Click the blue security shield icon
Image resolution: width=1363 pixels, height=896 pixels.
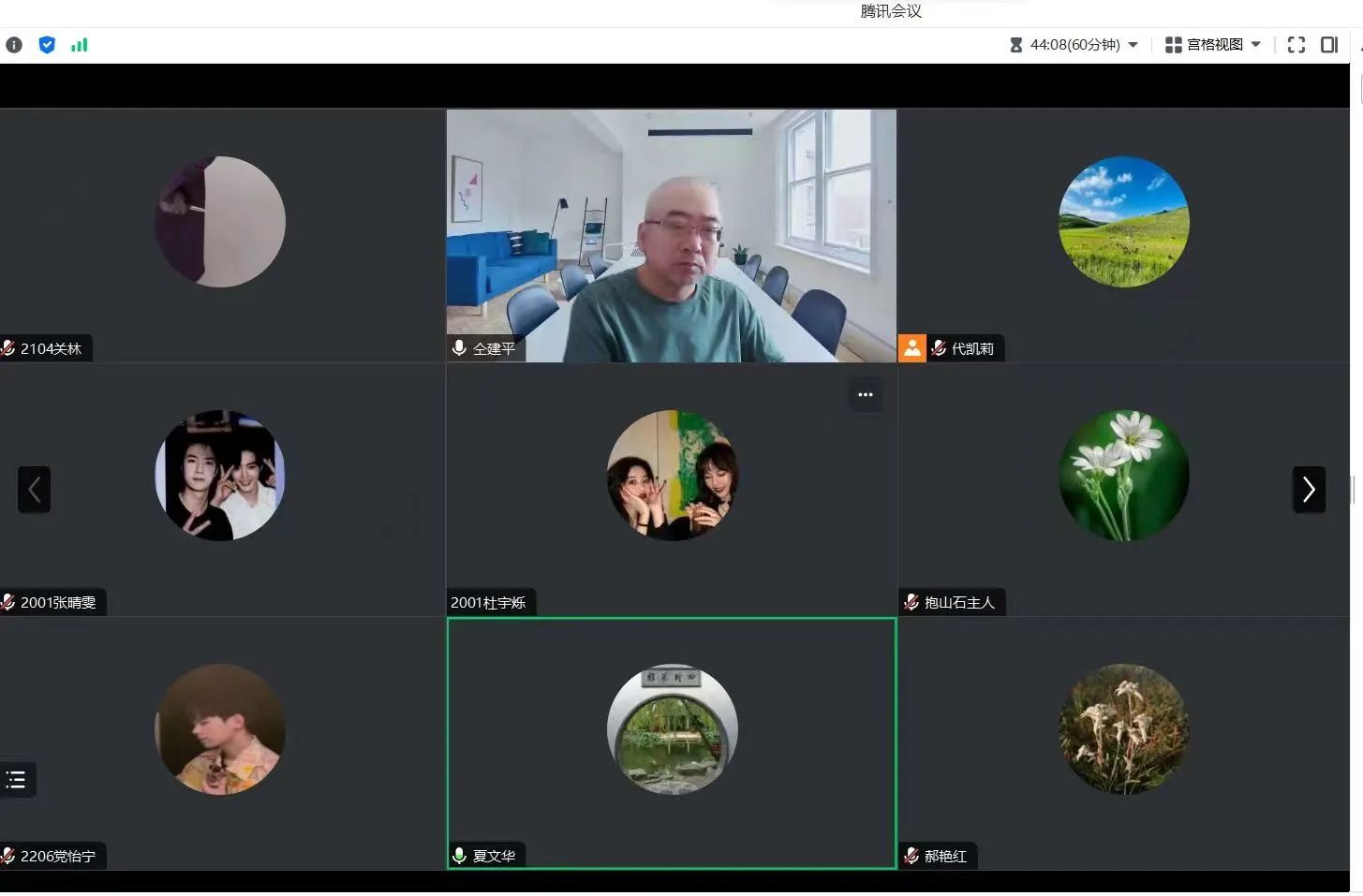47,45
